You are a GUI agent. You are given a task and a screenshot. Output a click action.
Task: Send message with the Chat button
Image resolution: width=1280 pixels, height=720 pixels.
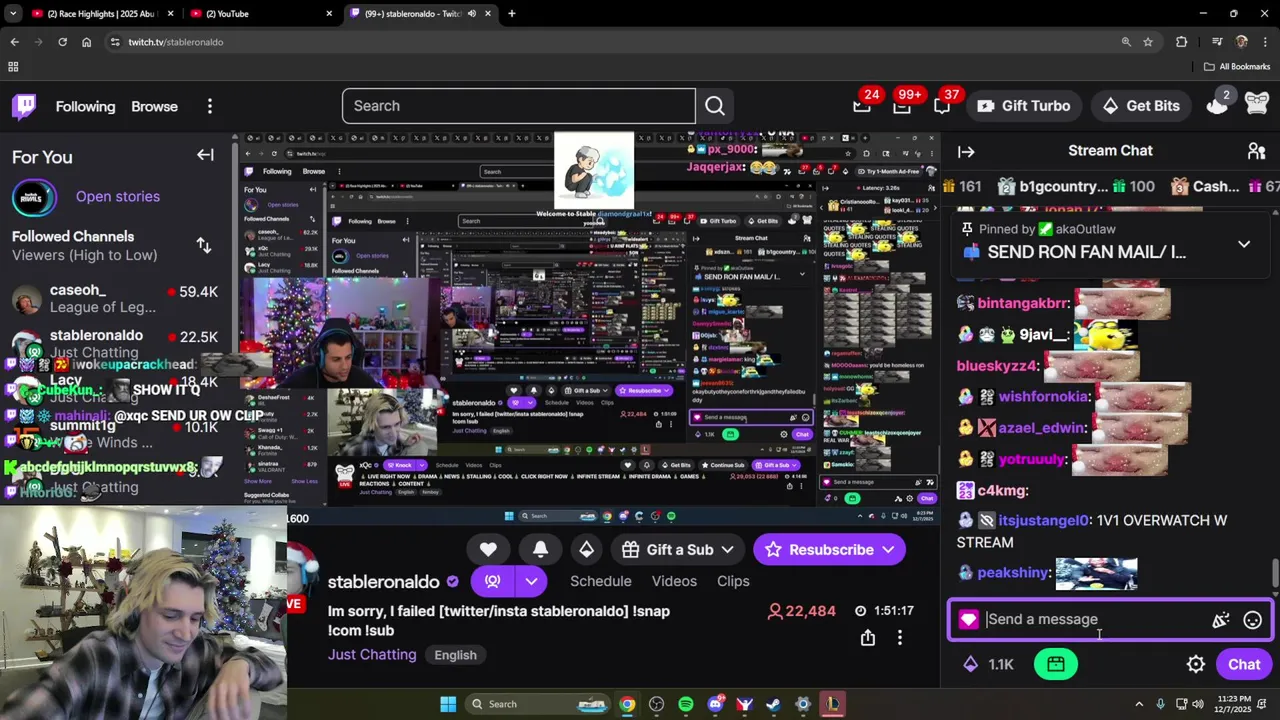[1244, 664]
